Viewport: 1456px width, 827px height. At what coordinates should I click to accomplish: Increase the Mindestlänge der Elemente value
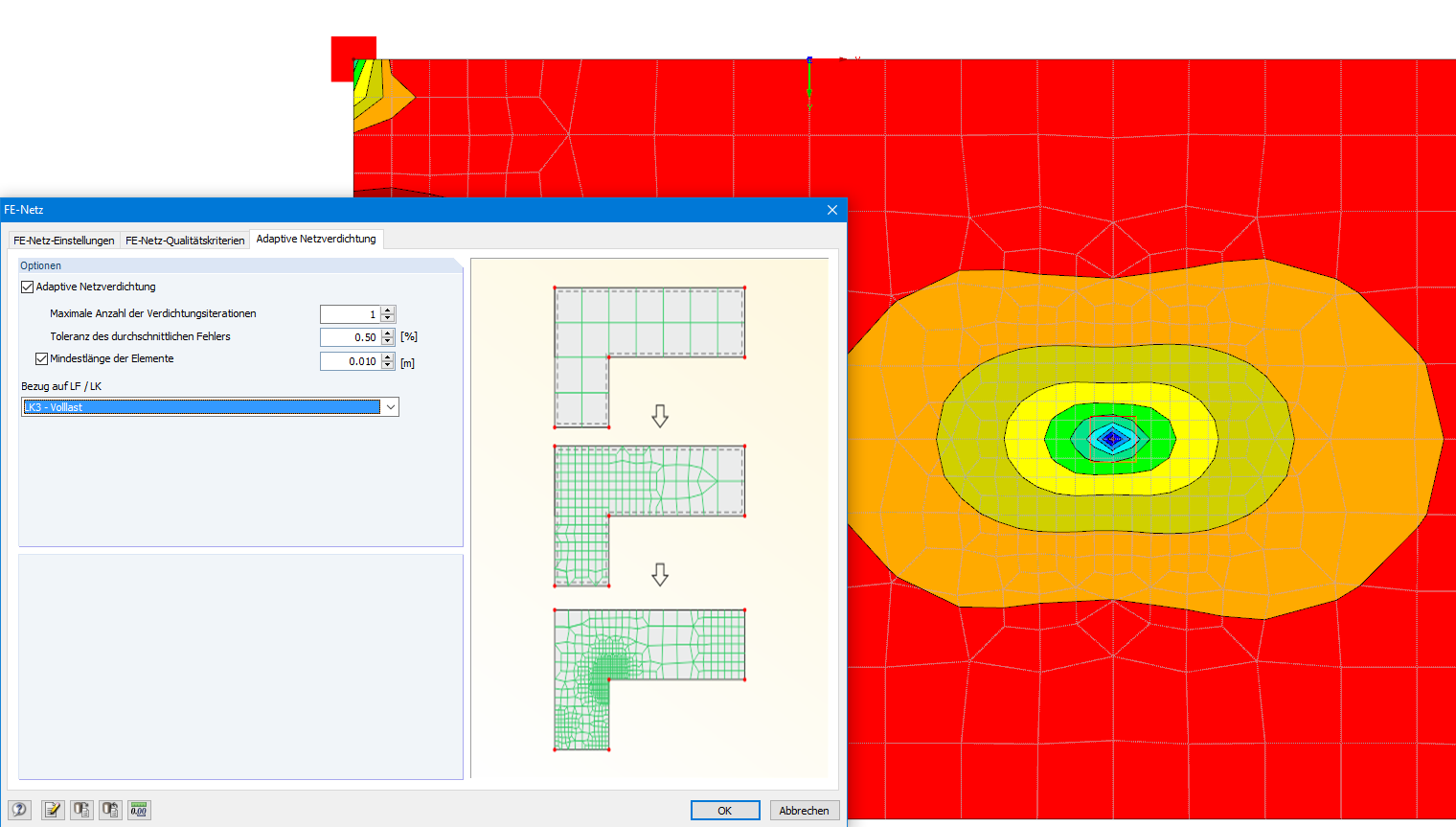tap(387, 356)
